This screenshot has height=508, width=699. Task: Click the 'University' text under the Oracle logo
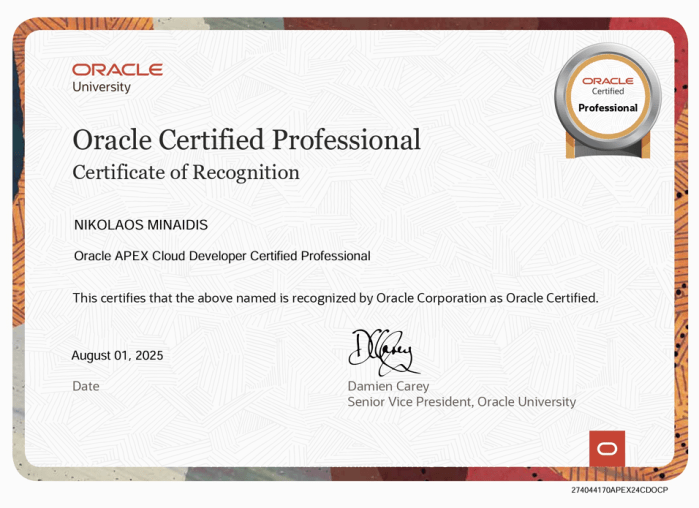tap(102, 87)
